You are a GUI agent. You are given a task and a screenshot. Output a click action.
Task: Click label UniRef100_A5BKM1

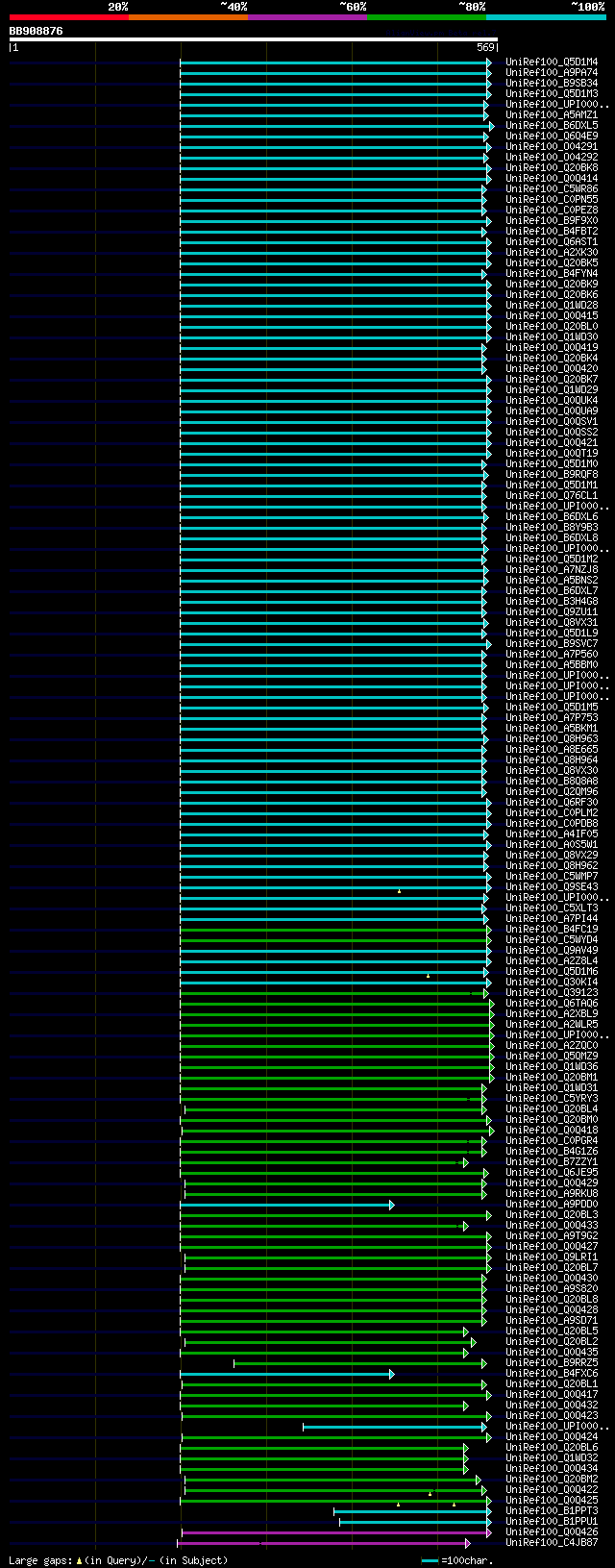552,729
